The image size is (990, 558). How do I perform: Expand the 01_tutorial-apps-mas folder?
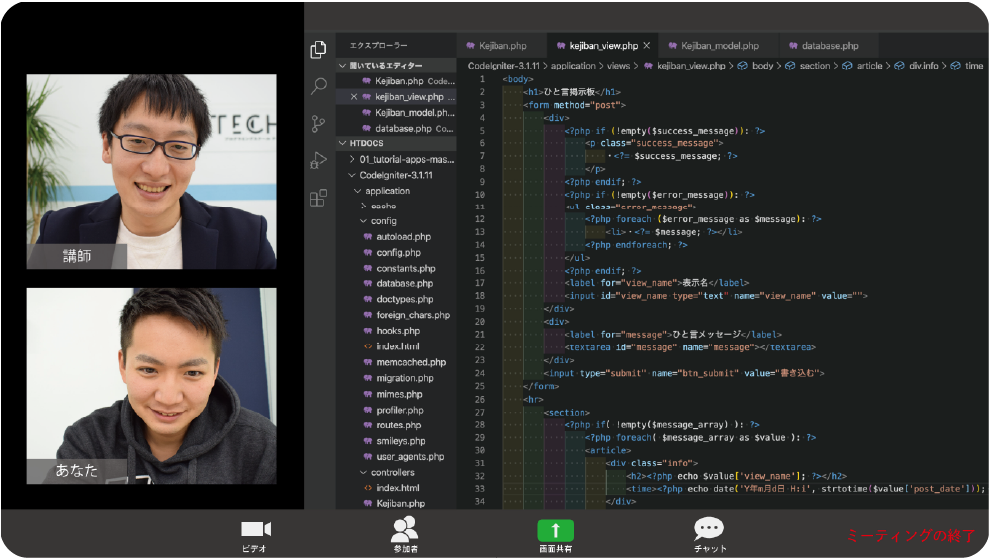[407, 160]
